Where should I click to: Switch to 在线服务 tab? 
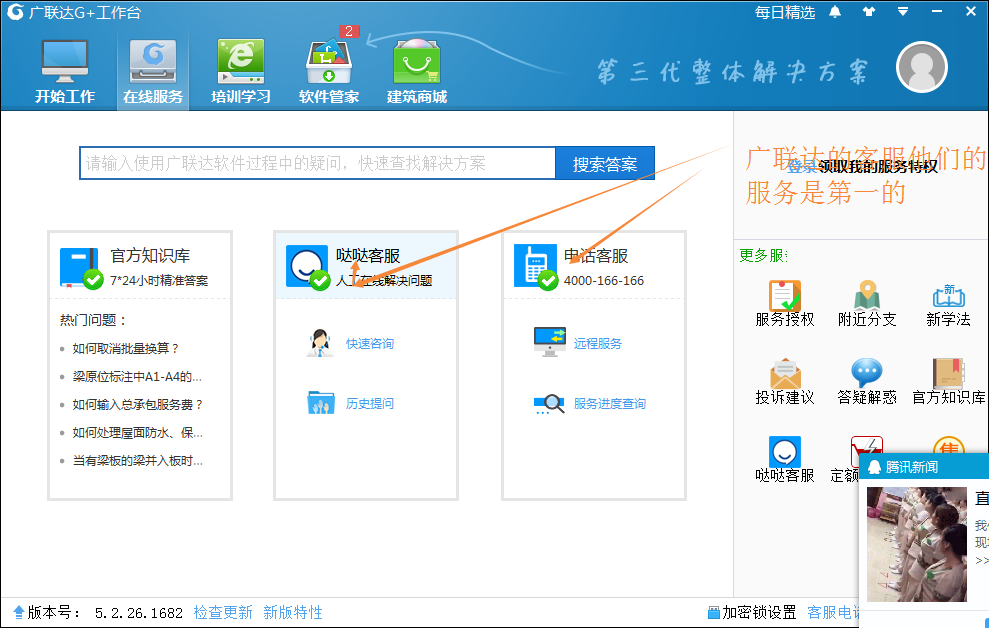[153, 71]
